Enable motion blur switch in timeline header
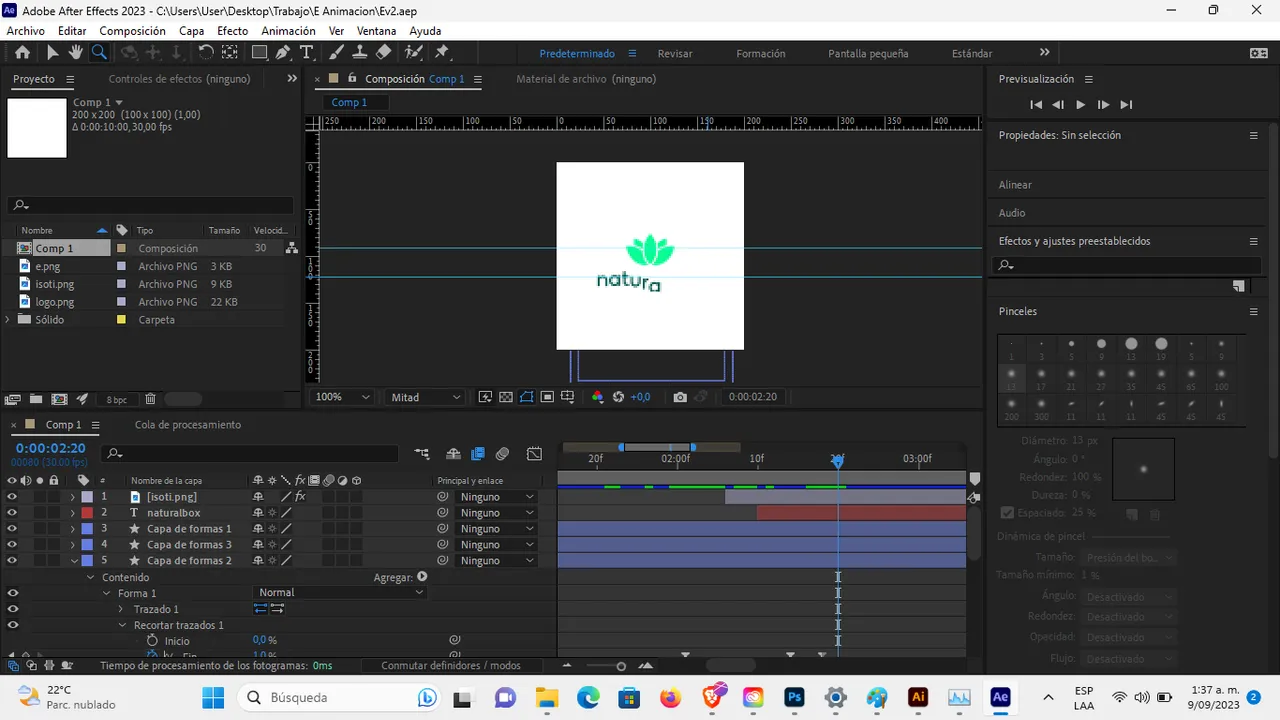This screenshot has height=720, width=1280. pyautogui.click(x=502, y=453)
